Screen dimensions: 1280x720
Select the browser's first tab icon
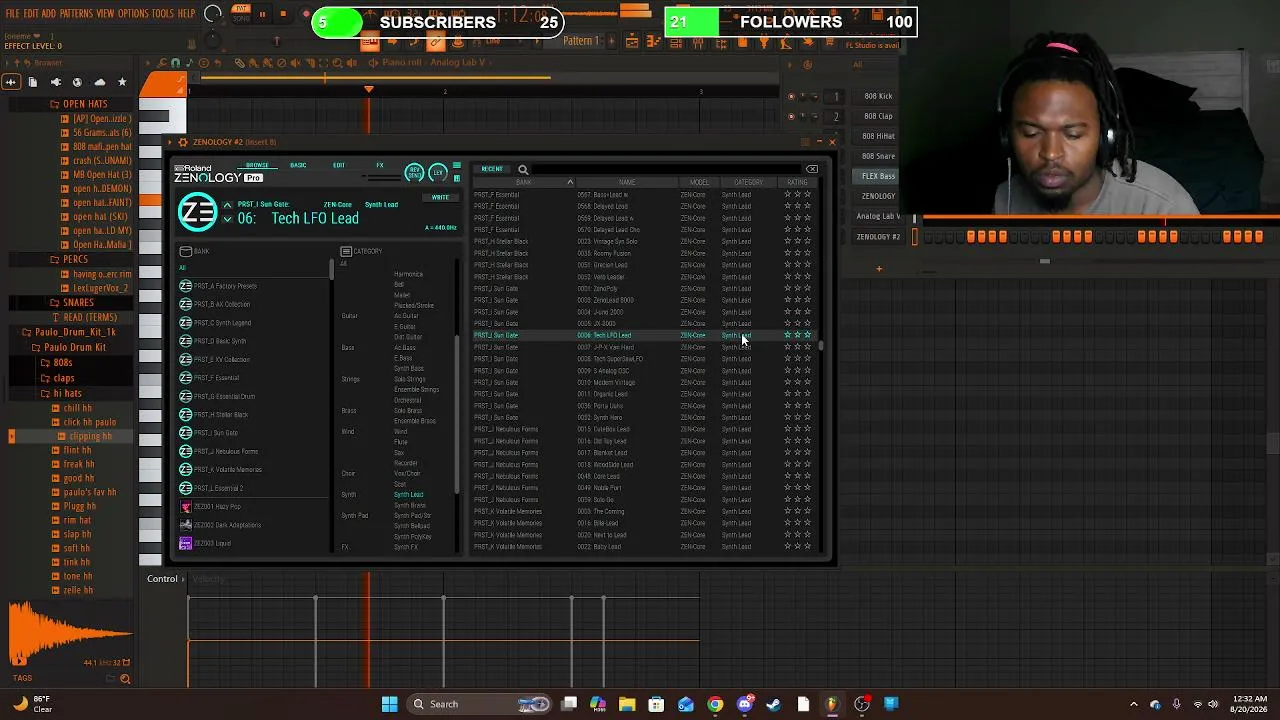[11, 82]
